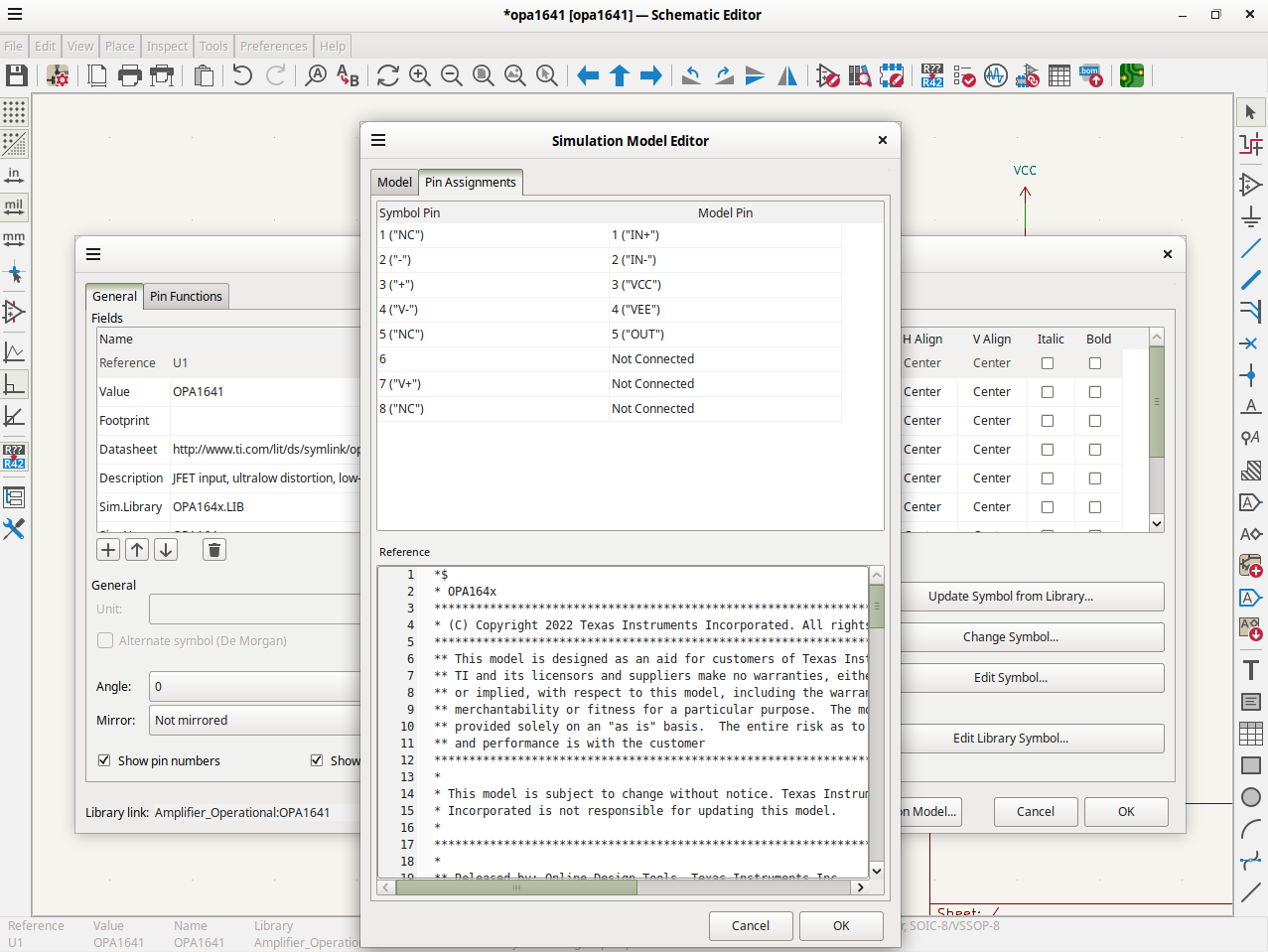Click the Reference text horizontal scrollbar
Image resolution: width=1268 pixels, height=952 pixels.
click(x=516, y=887)
